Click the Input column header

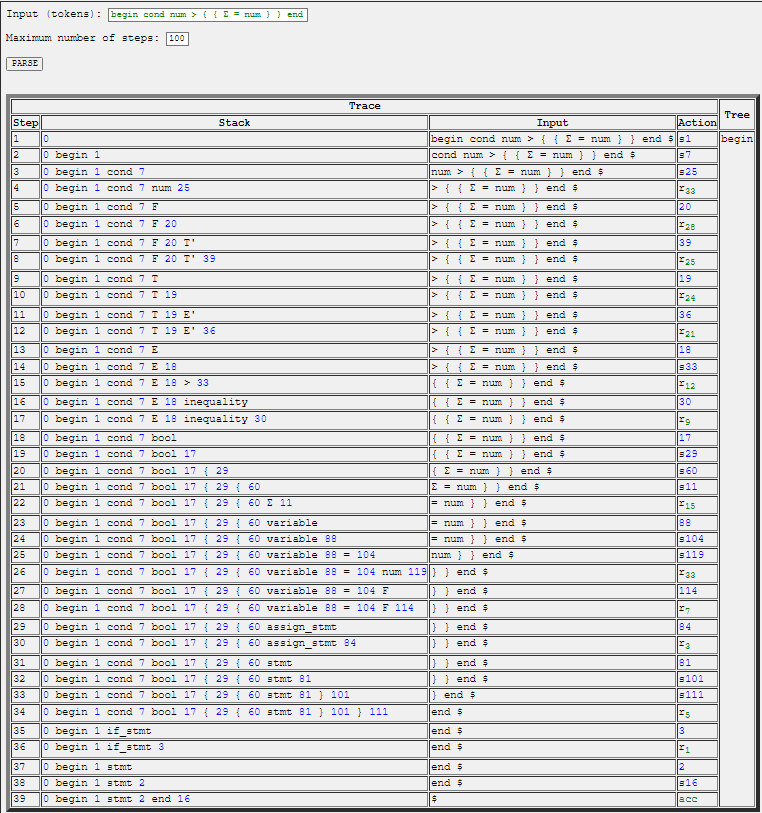click(553, 123)
